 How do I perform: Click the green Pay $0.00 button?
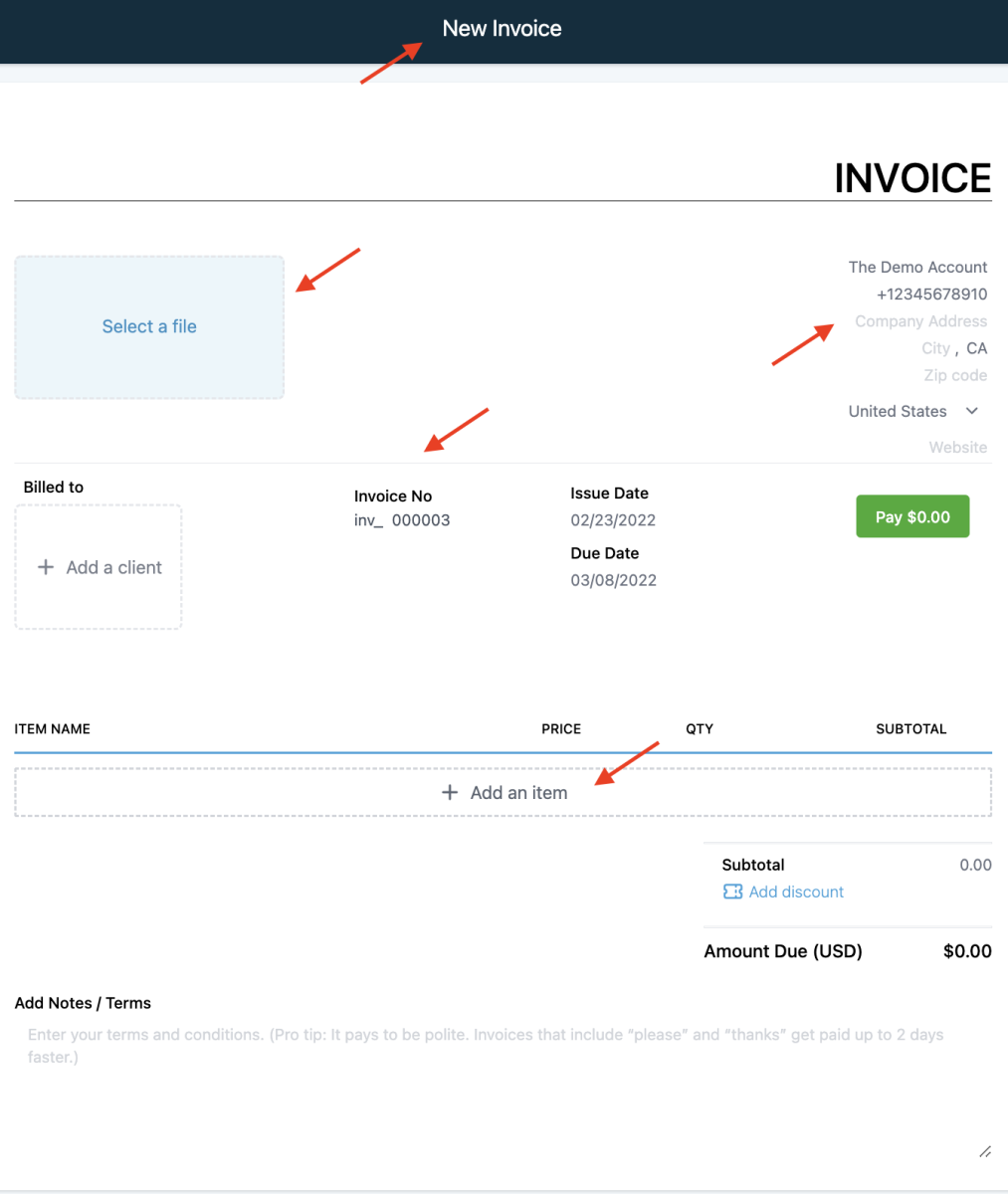point(912,516)
